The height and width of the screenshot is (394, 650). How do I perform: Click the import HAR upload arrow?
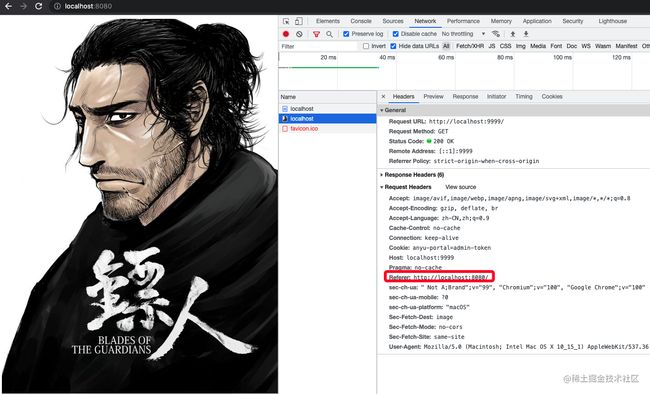513,34
